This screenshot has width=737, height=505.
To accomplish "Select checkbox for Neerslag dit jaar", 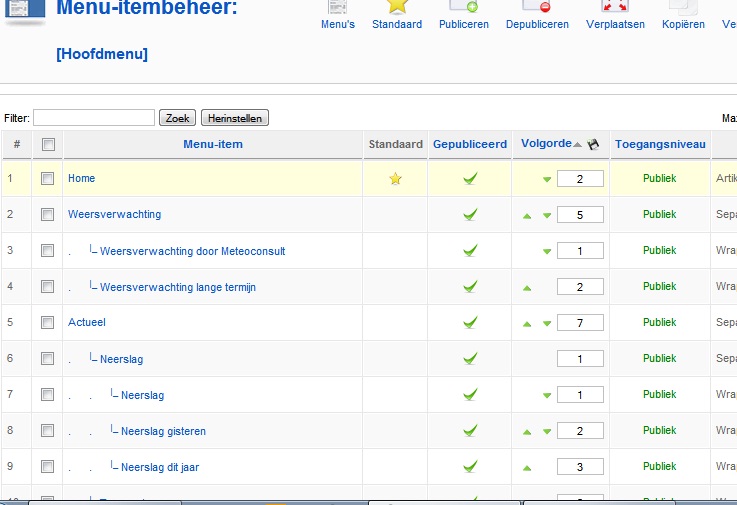I will point(47,466).
